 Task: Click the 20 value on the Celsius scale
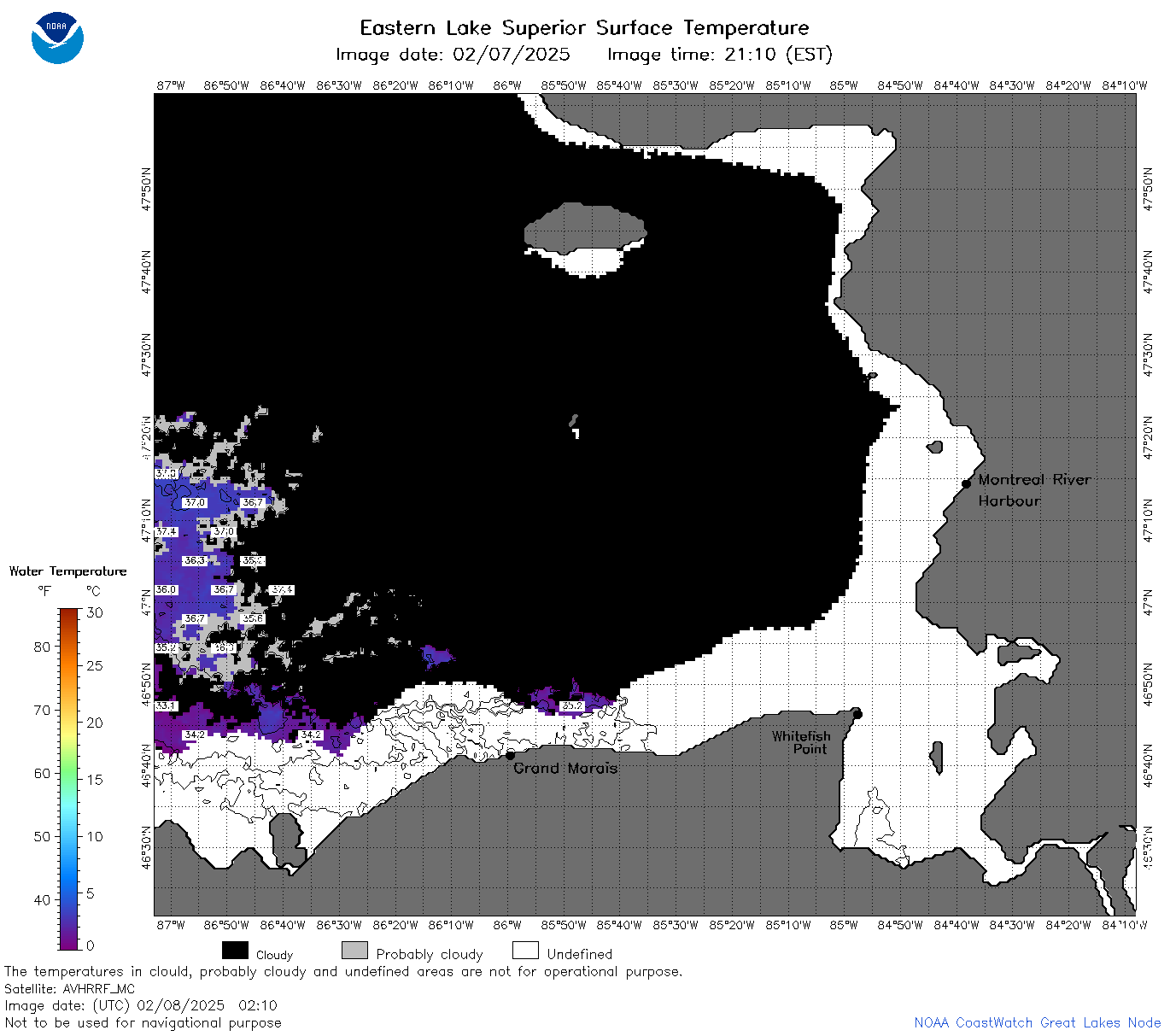pos(95,723)
